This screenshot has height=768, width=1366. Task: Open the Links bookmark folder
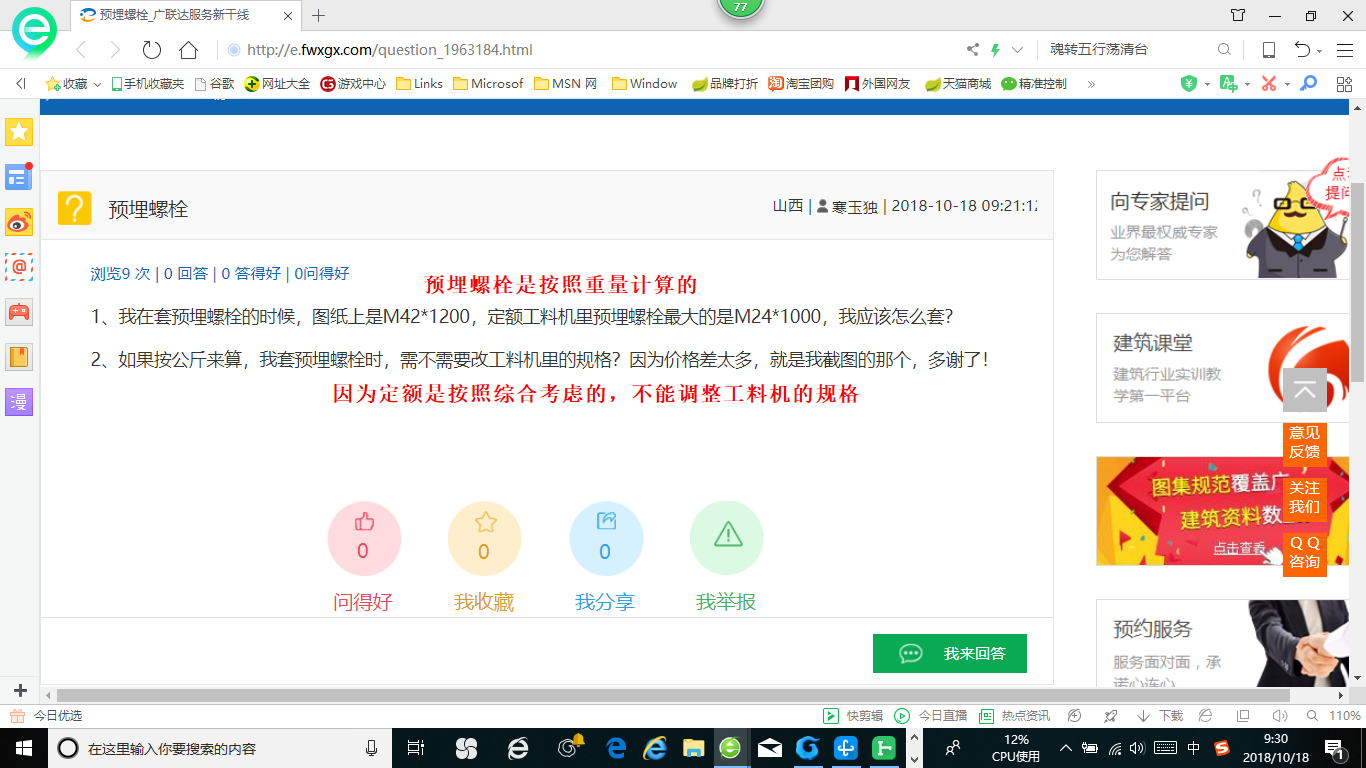tap(419, 84)
